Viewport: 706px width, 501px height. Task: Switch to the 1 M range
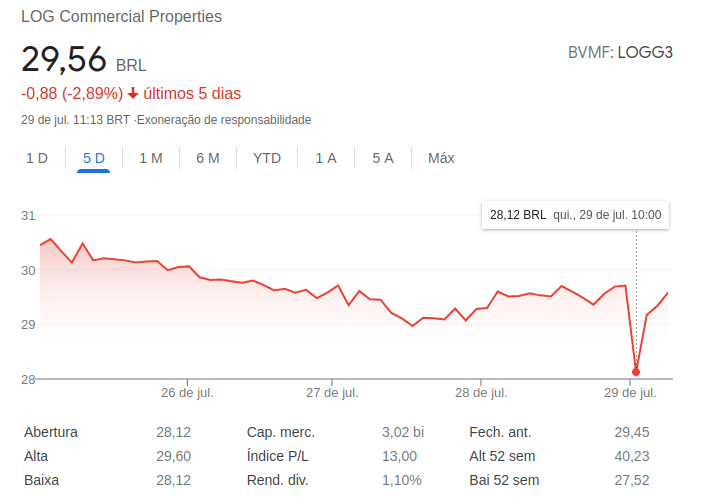(150, 158)
